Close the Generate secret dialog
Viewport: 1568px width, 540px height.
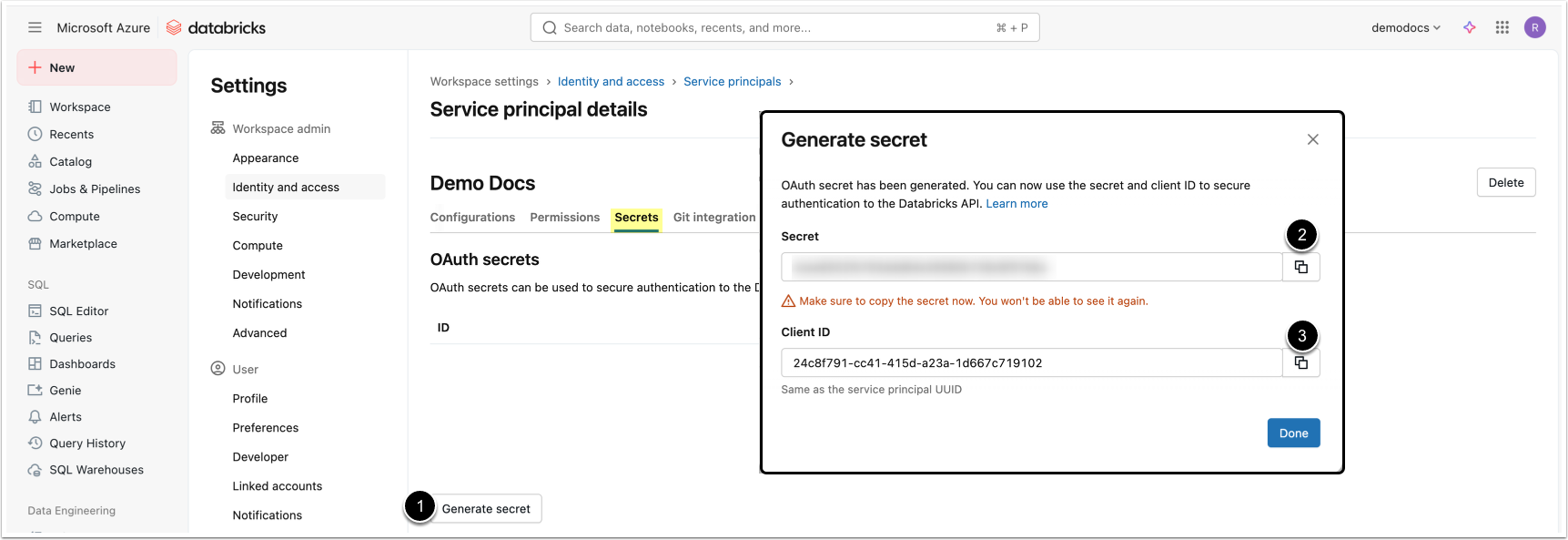[x=1312, y=139]
